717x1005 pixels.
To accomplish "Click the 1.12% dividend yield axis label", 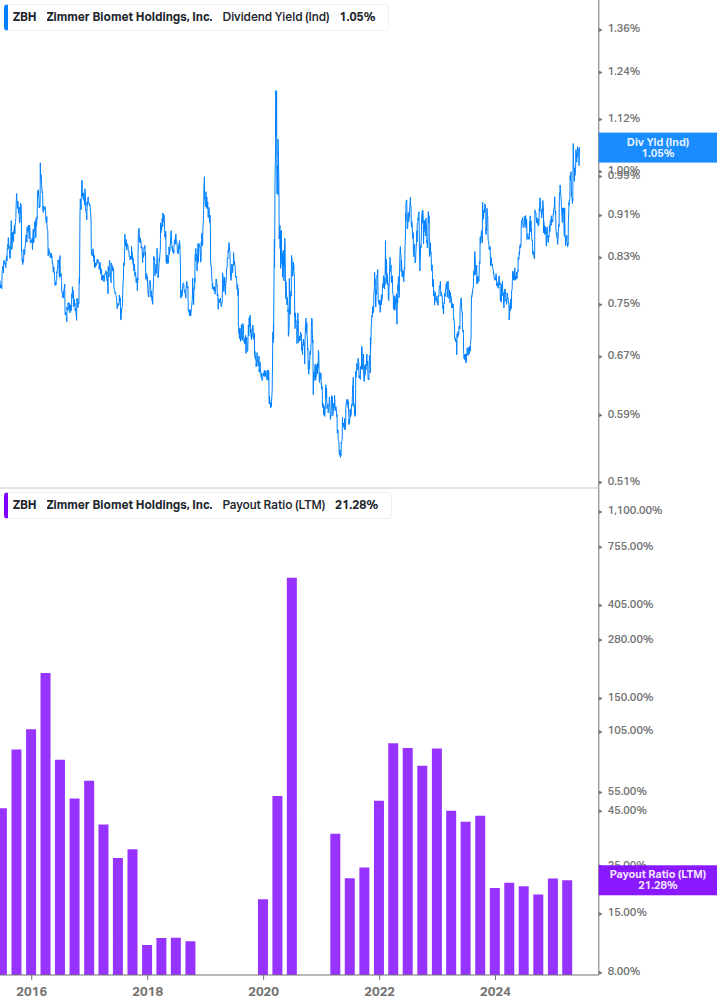I will (x=623, y=118).
